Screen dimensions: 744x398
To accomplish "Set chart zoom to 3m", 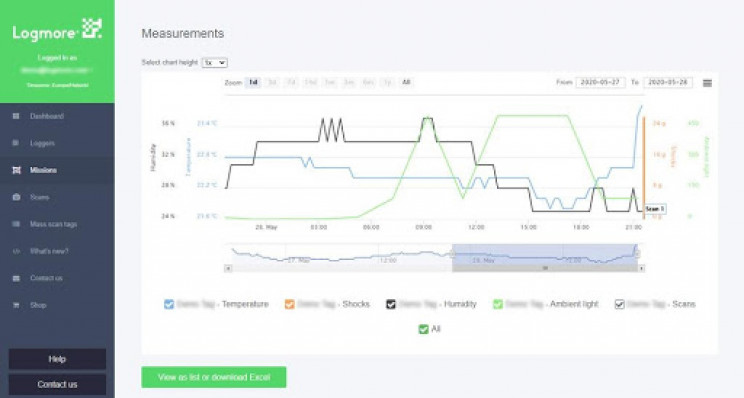I will (x=349, y=83).
